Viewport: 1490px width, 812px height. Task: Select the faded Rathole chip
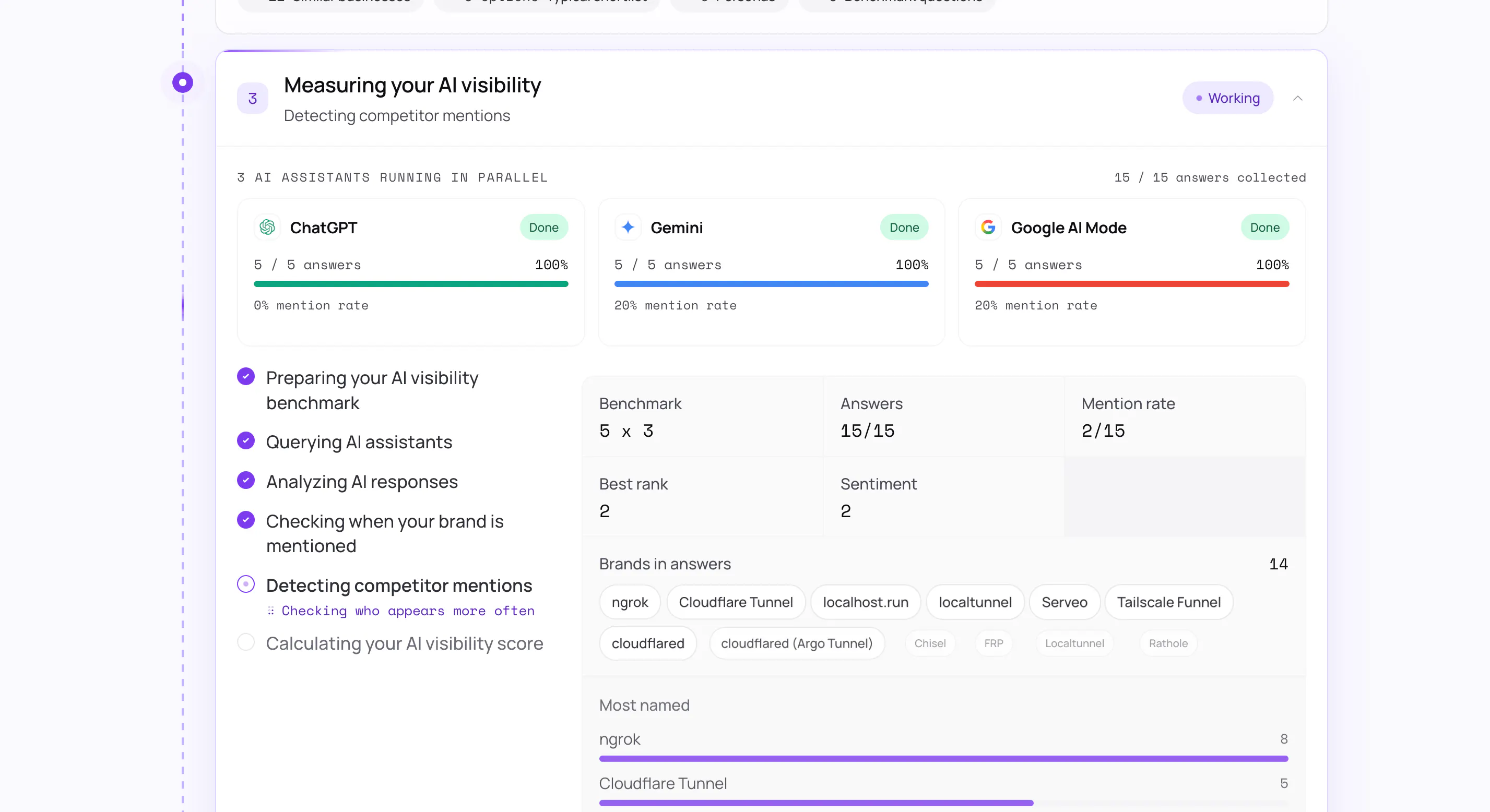(1168, 643)
